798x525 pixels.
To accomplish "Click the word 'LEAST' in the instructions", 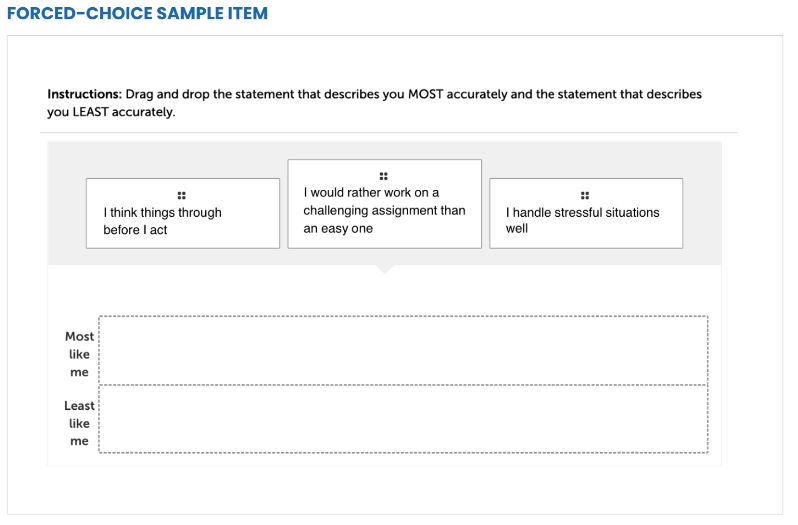I will [91, 112].
